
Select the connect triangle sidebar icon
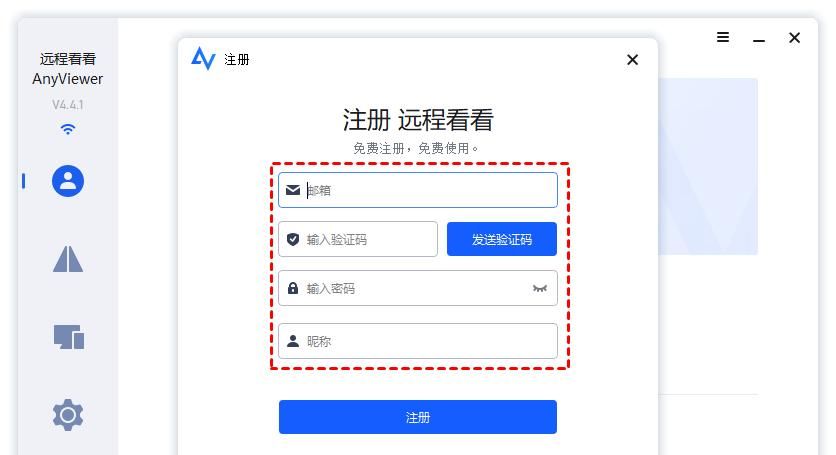[68, 259]
